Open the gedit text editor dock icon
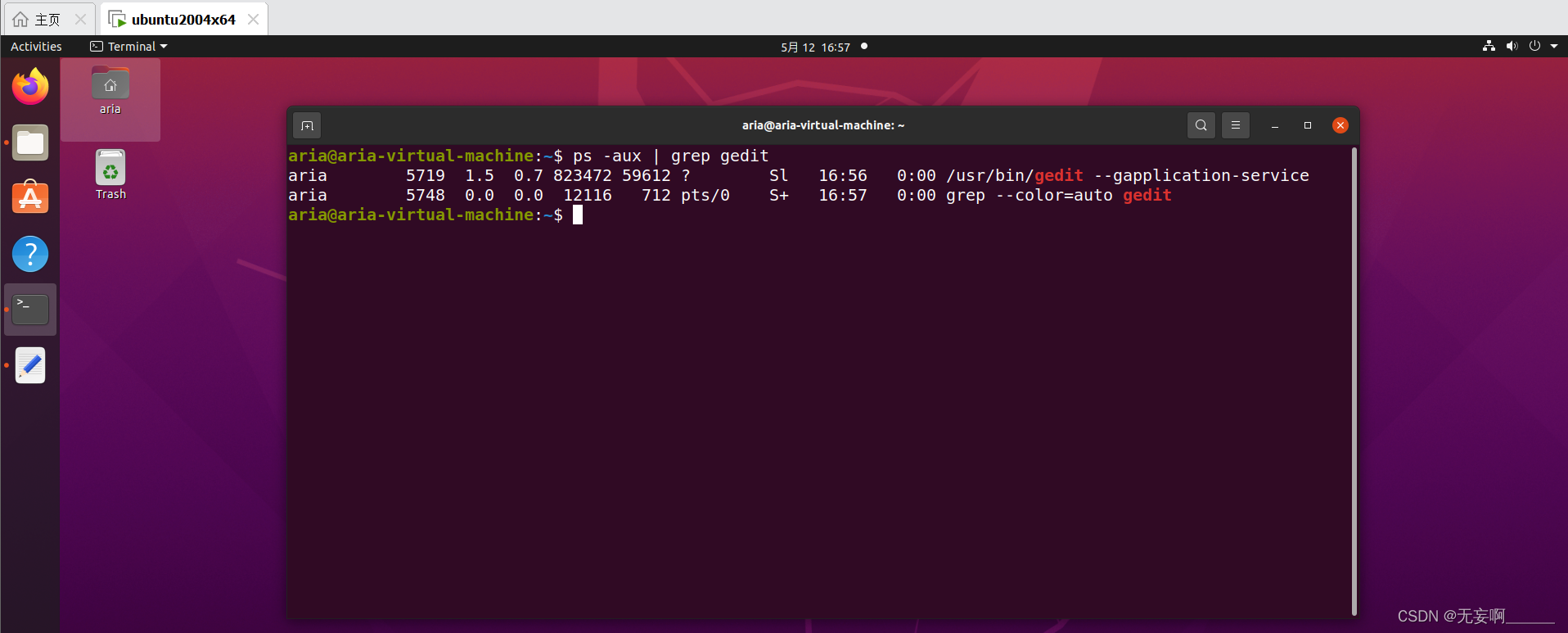The width and height of the screenshot is (1568, 633). (x=30, y=365)
